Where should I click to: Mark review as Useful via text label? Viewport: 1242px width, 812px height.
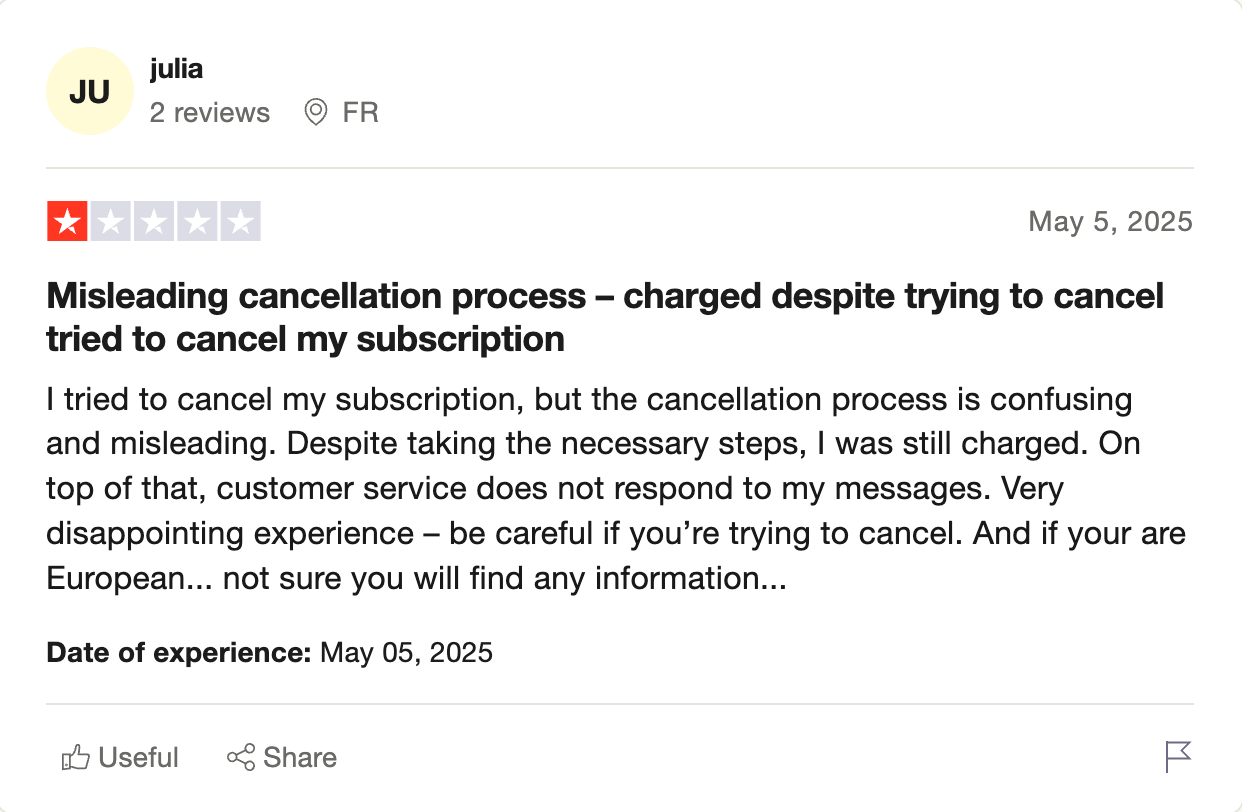139,758
